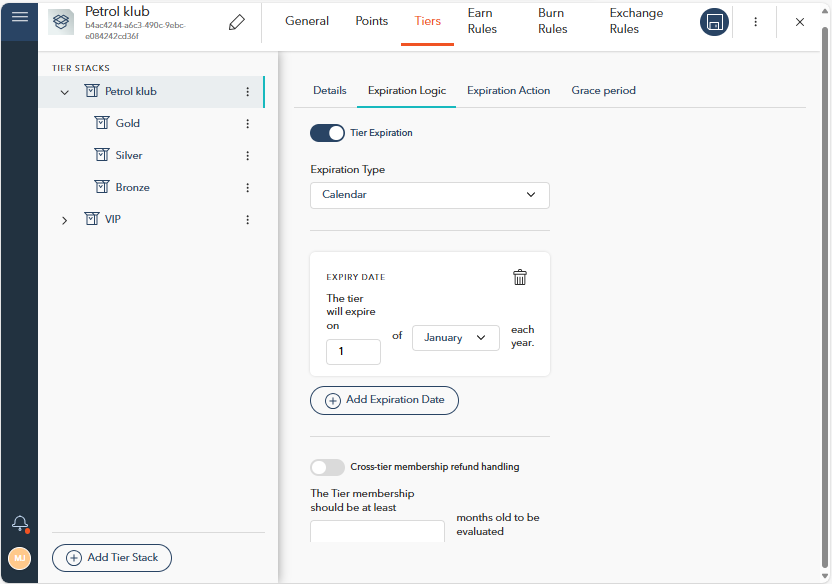Select the Expiration Logic sub-tab
This screenshot has width=832, height=584.
[x=407, y=91]
